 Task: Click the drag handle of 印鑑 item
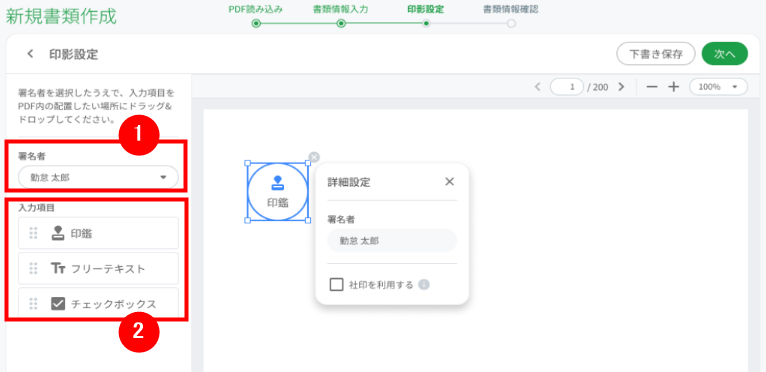click(x=33, y=234)
